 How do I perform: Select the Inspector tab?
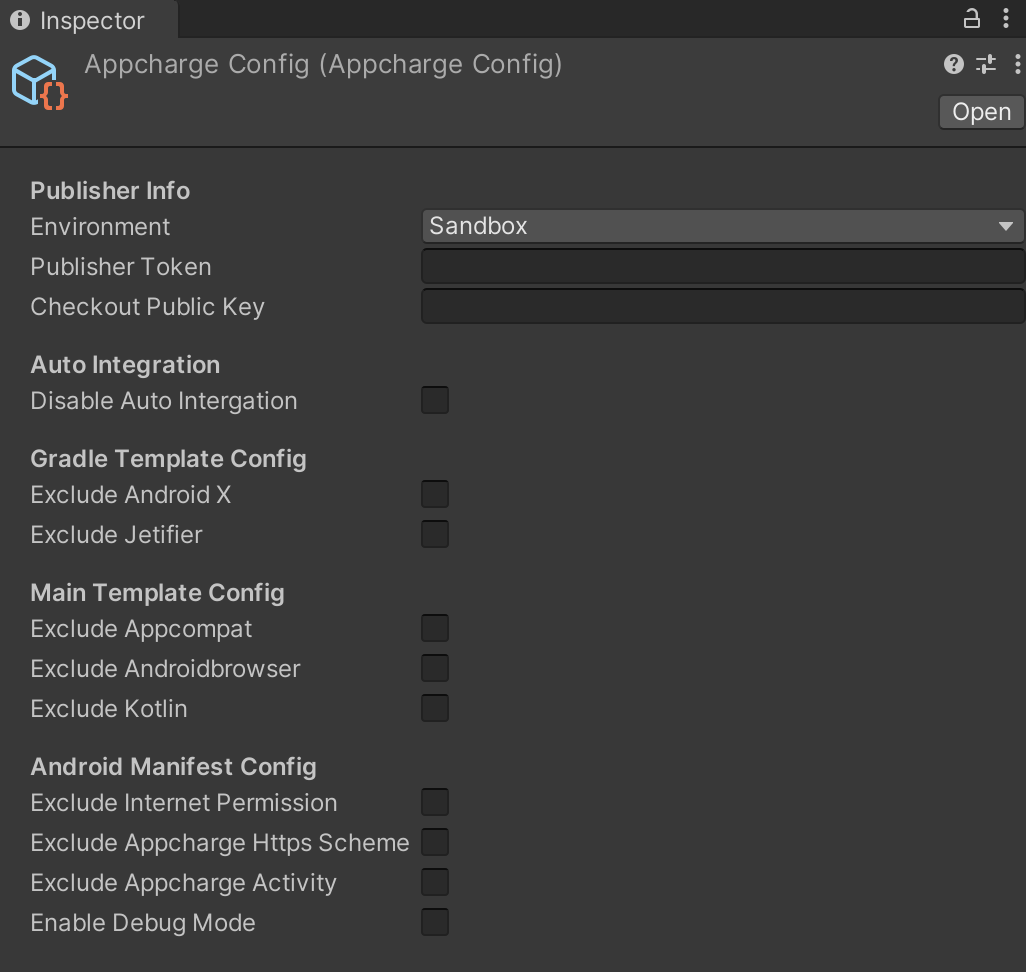tap(89, 20)
